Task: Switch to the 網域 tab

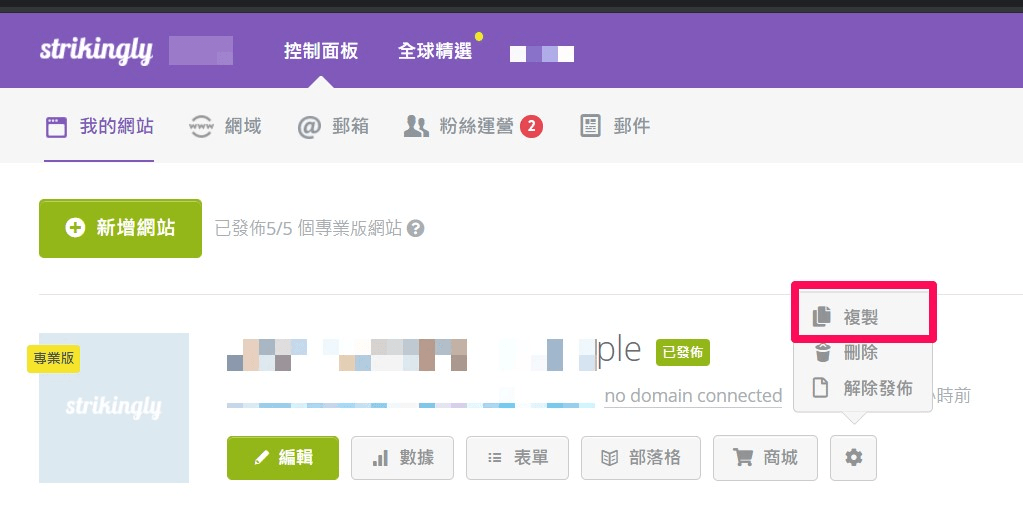Action: click(226, 126)
